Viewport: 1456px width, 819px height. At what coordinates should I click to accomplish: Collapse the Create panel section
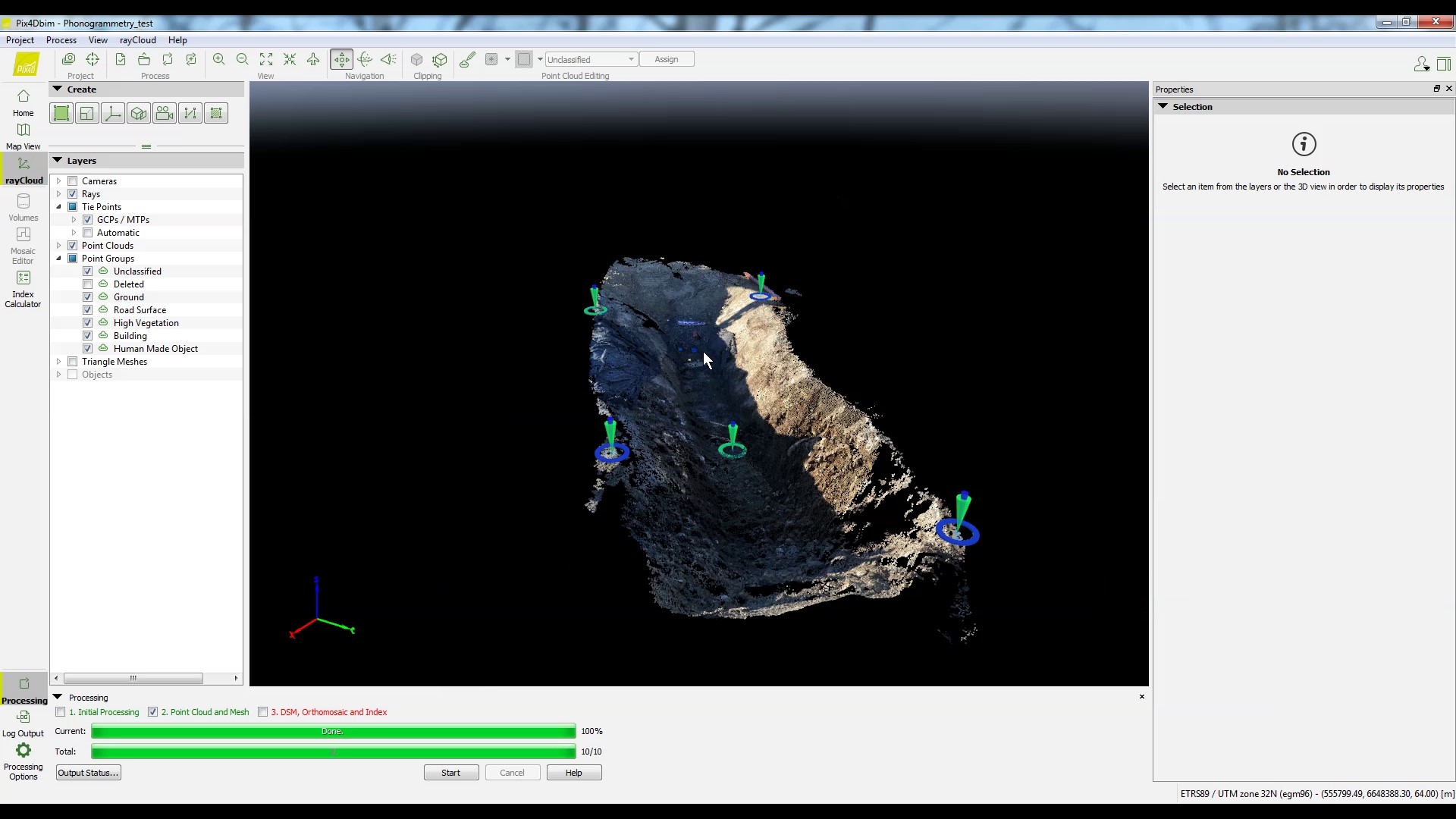point(58,89)
